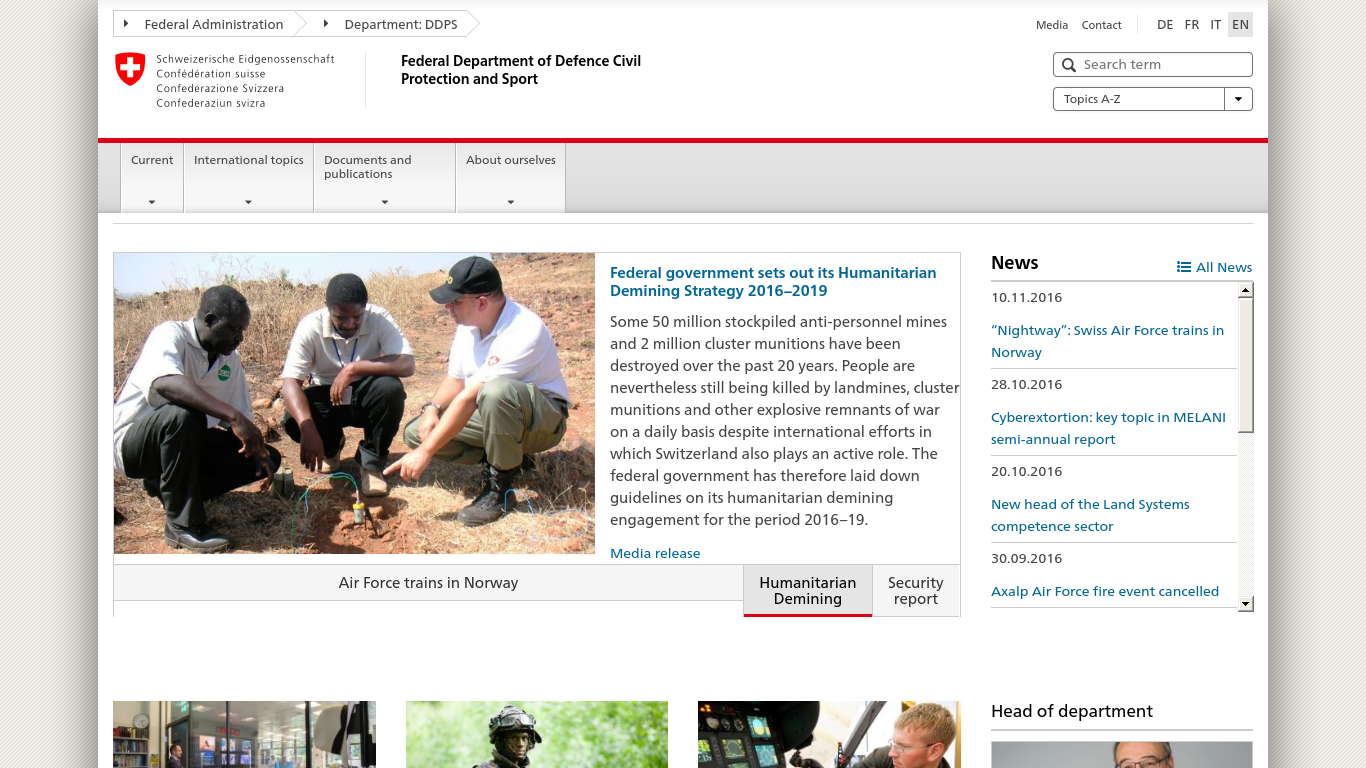Select the Air Force trains in Norway tab
The image size is (1366, 768).
[428, 583]
